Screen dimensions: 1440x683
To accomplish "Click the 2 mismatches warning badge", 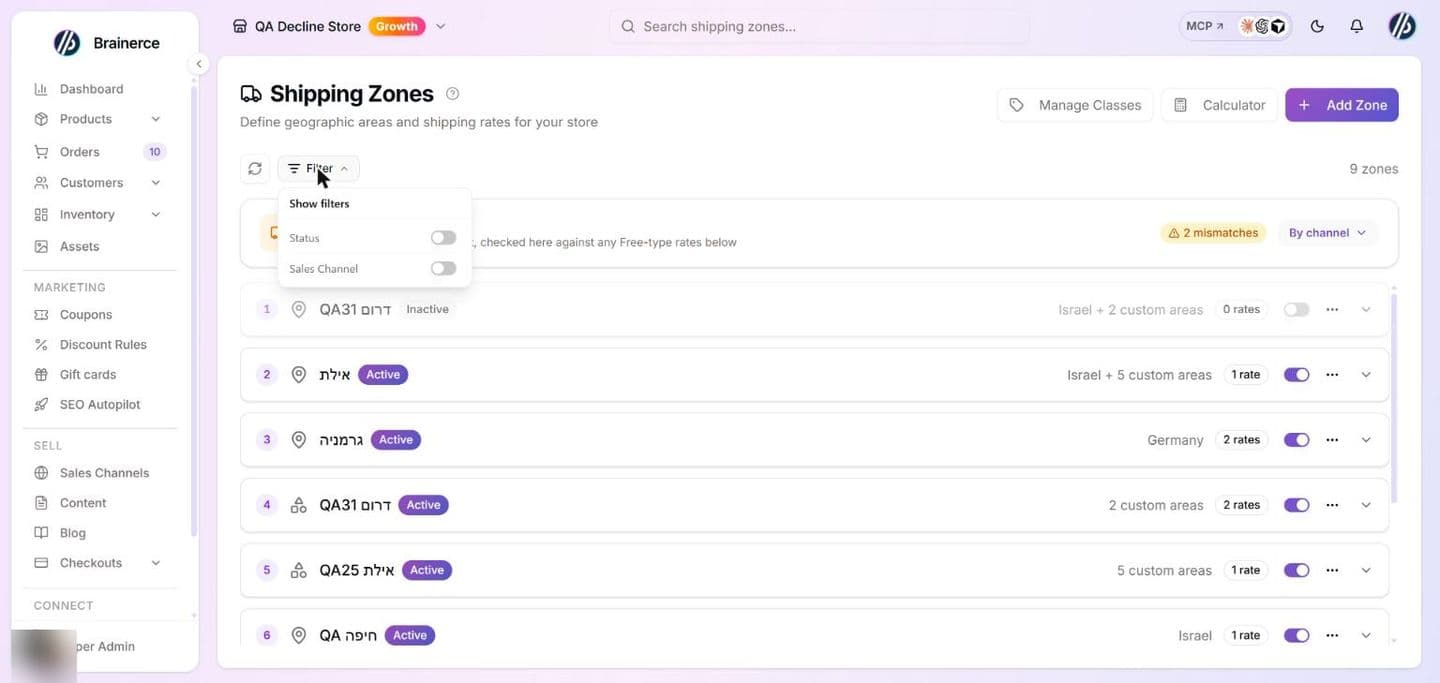I will (x=1213, y=233).
